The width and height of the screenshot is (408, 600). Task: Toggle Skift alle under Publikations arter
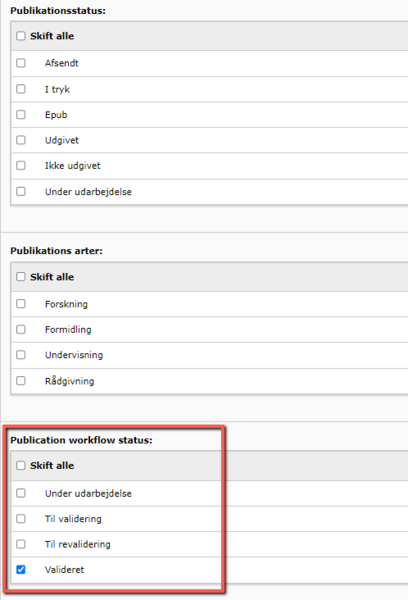(21, 277)
